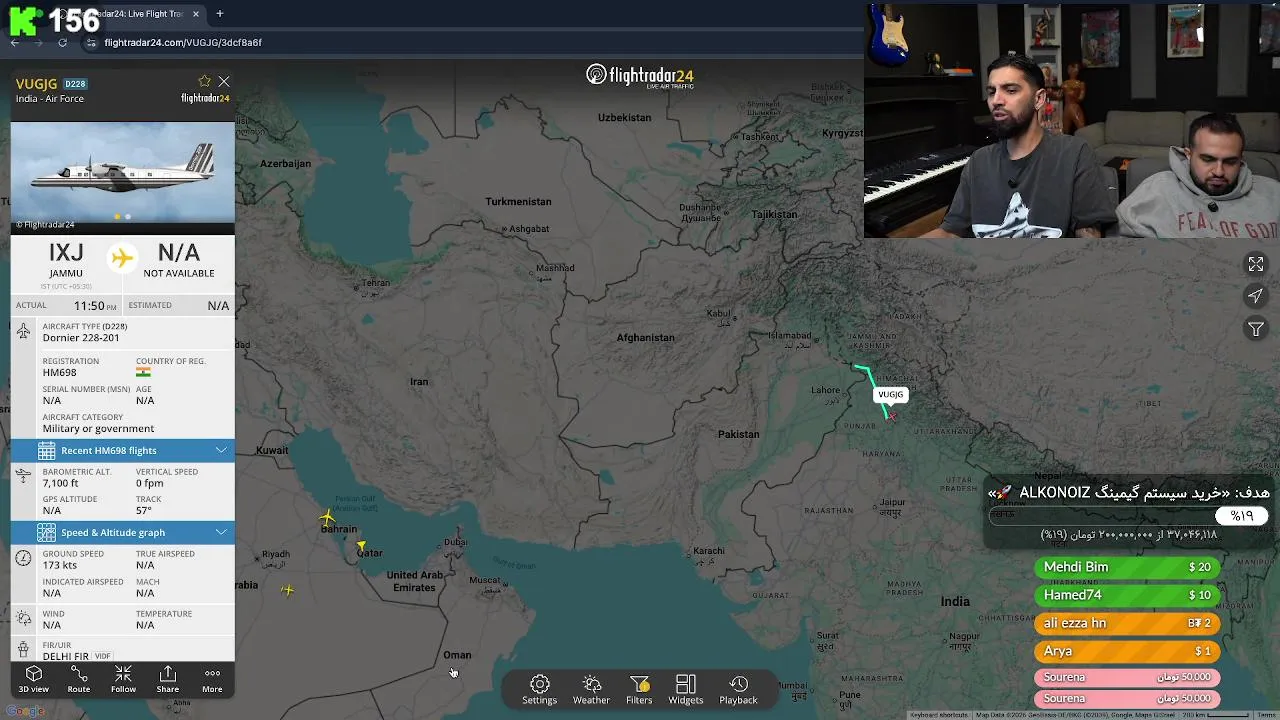Image resolution: width=1280 pixels, height=720 pixels.
Task: Click the Arya donation entry
Action: point(1127,651)
